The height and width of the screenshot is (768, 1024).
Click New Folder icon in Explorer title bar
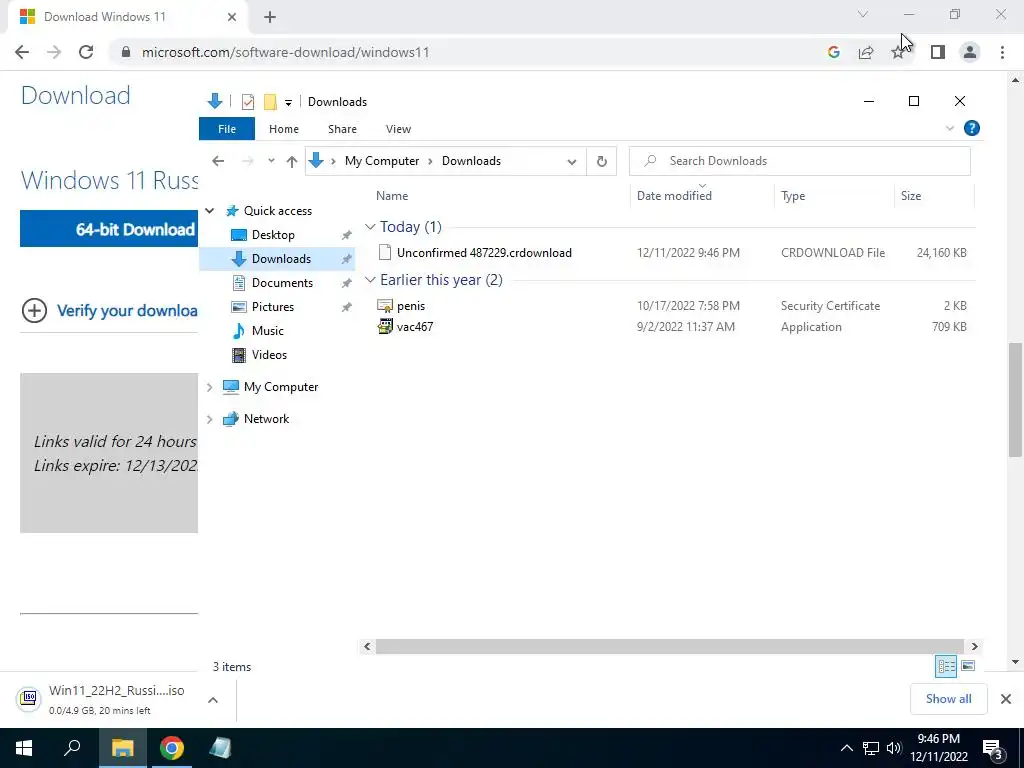(270, 102)
